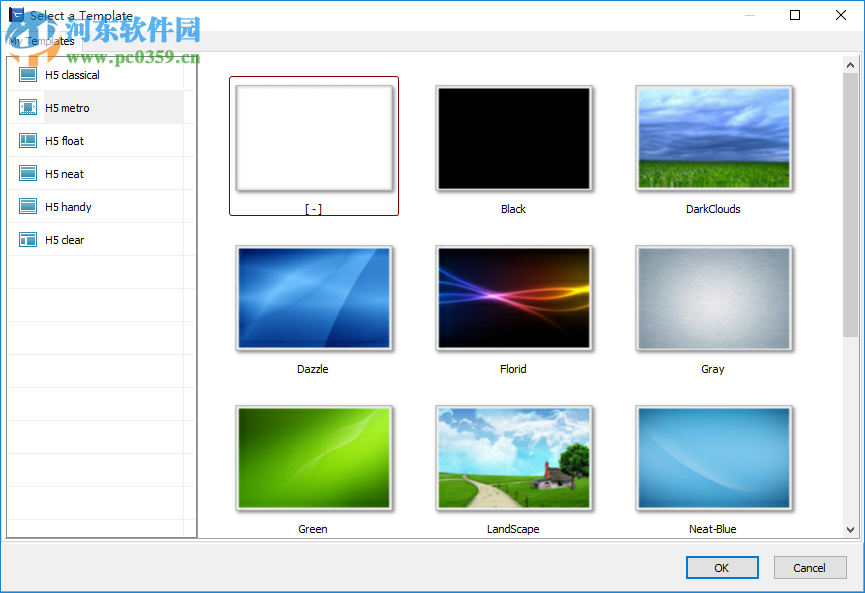Confirm selection with the OK button
The width and height of the screenshot is (865, 593).
pos(721,567)
